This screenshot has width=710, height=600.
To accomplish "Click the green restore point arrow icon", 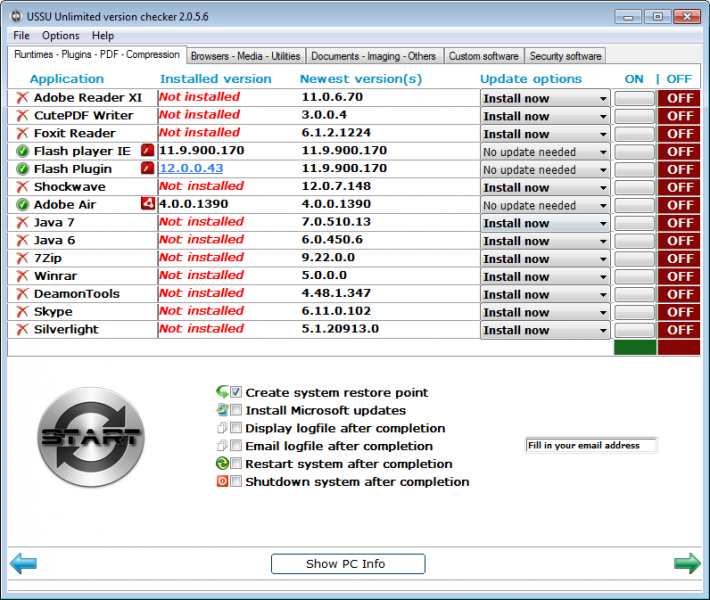I will (222, 392).
